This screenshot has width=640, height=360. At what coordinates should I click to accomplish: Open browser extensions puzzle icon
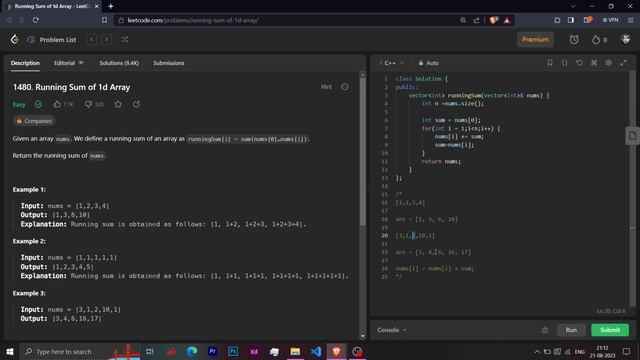point(557,20)
